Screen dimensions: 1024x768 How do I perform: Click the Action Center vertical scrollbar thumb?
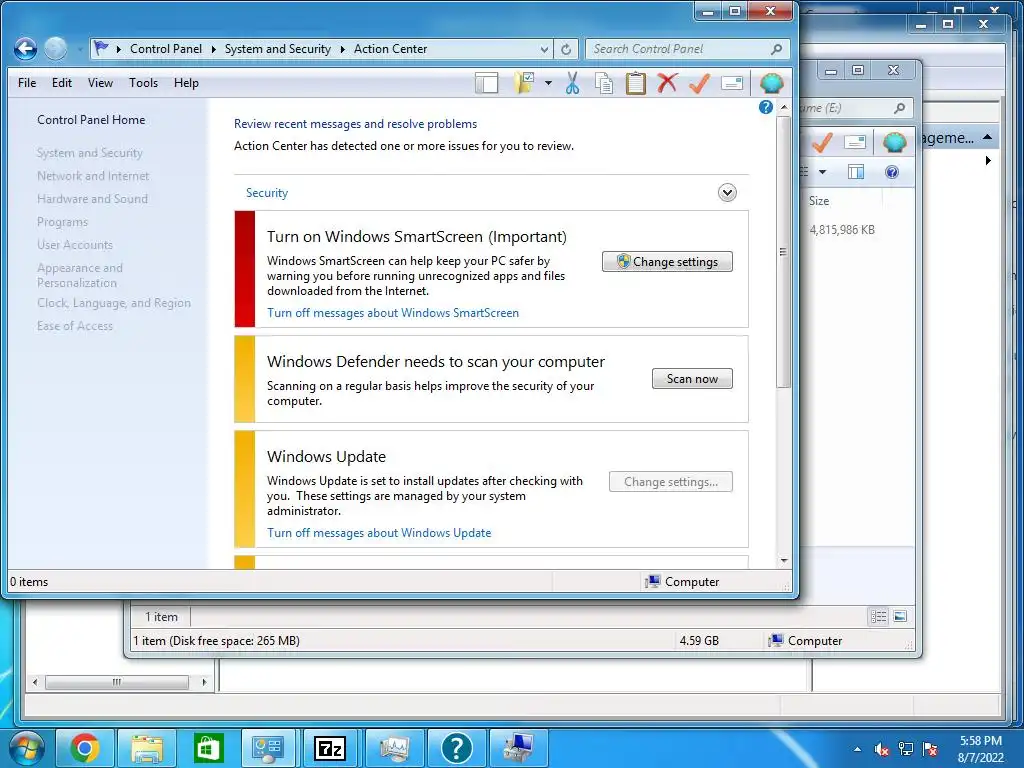point(784,252)
